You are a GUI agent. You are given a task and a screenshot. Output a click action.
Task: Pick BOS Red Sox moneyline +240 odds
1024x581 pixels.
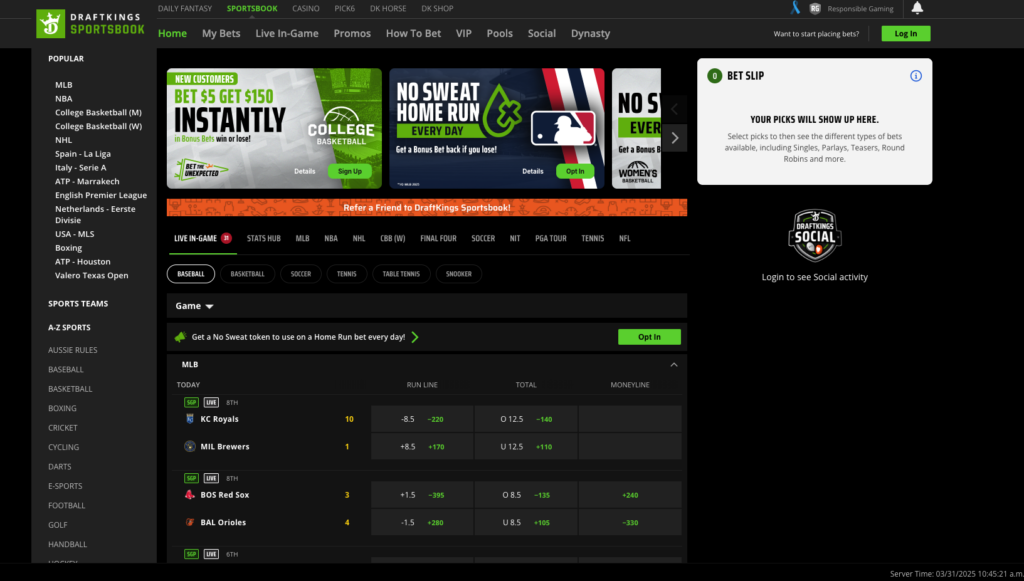click(x=629, y=495)
